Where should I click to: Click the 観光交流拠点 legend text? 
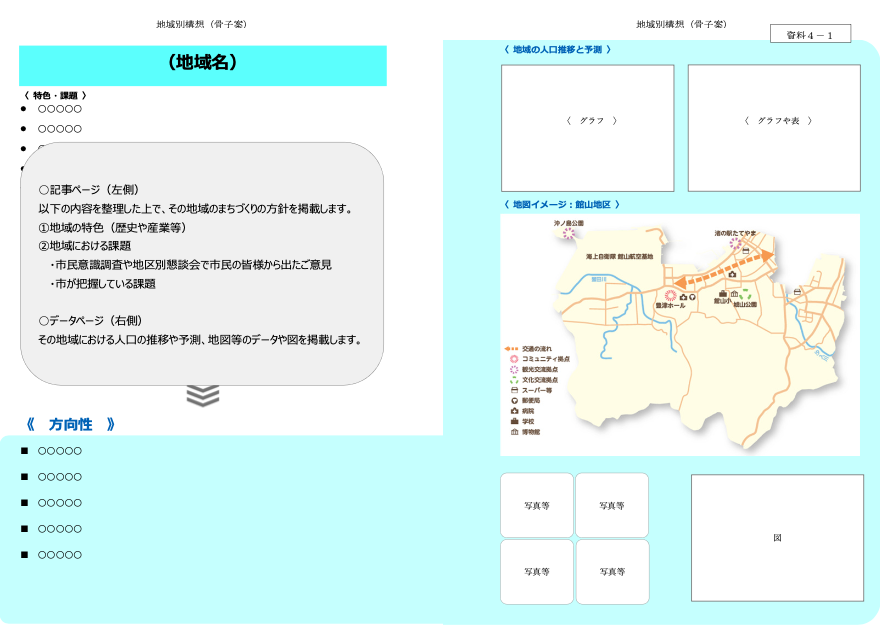point(540,370)
